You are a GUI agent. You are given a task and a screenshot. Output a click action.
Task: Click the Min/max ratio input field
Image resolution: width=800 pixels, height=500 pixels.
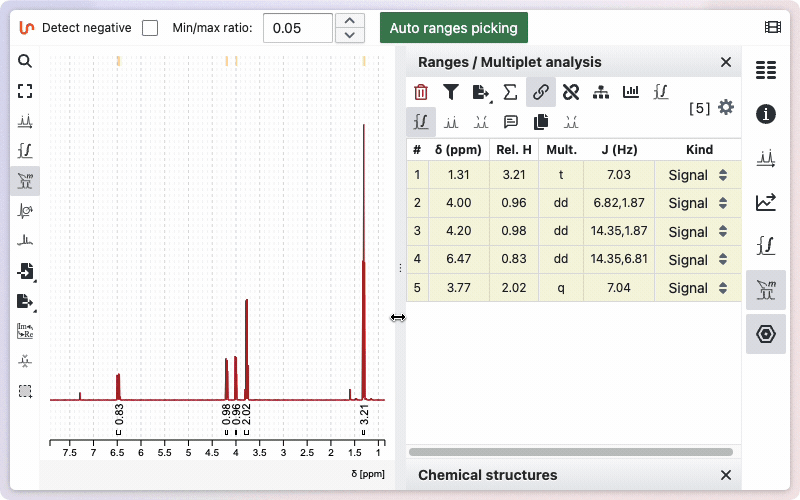(297, 28)
